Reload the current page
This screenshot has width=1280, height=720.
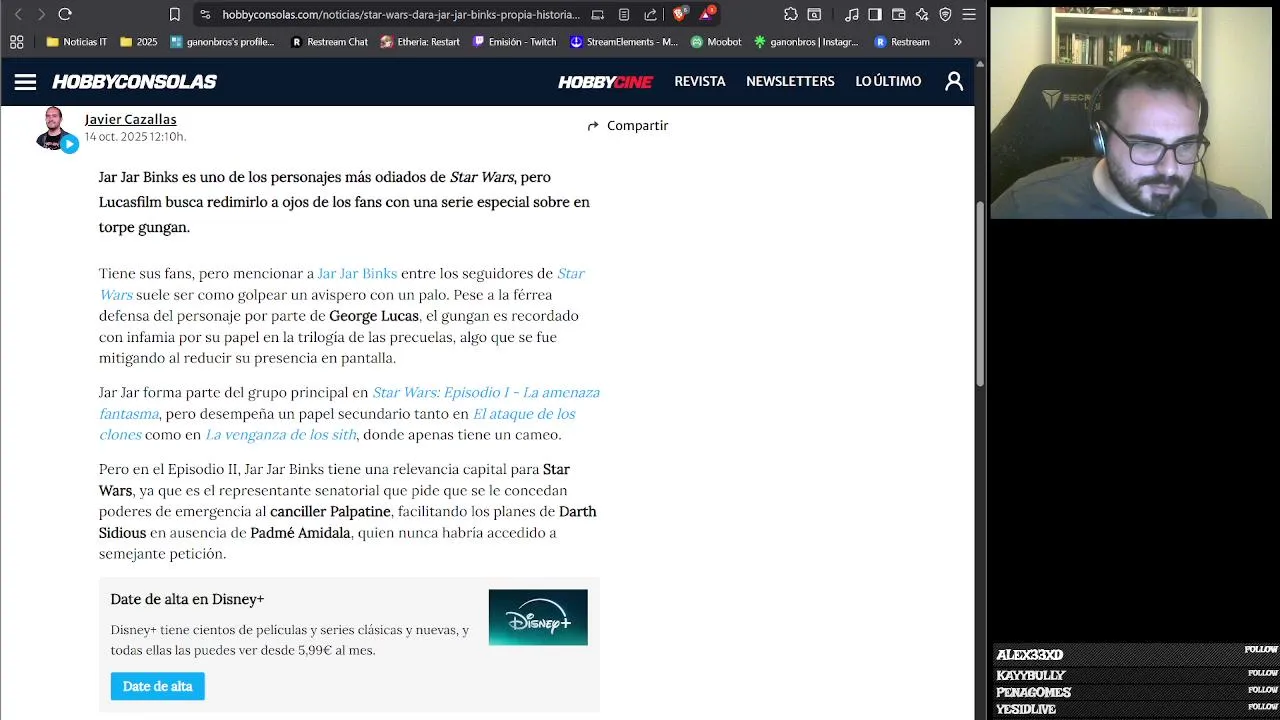[65, 14]
